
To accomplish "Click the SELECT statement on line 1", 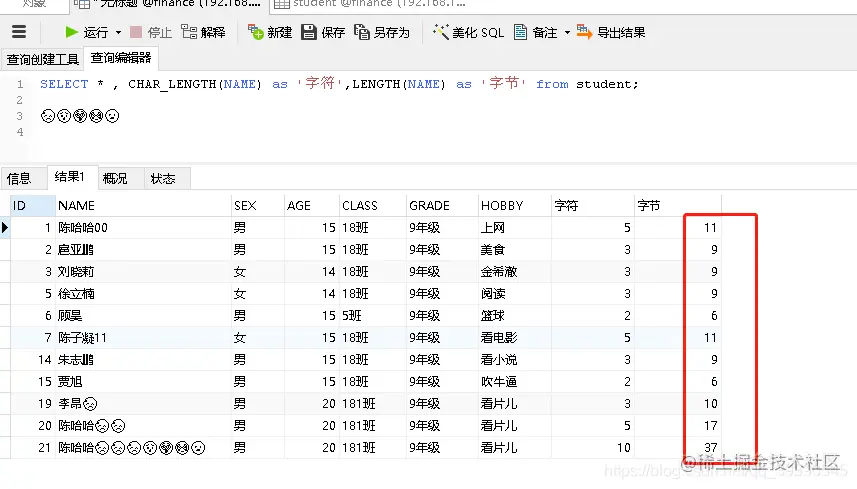I will point(339,84).
